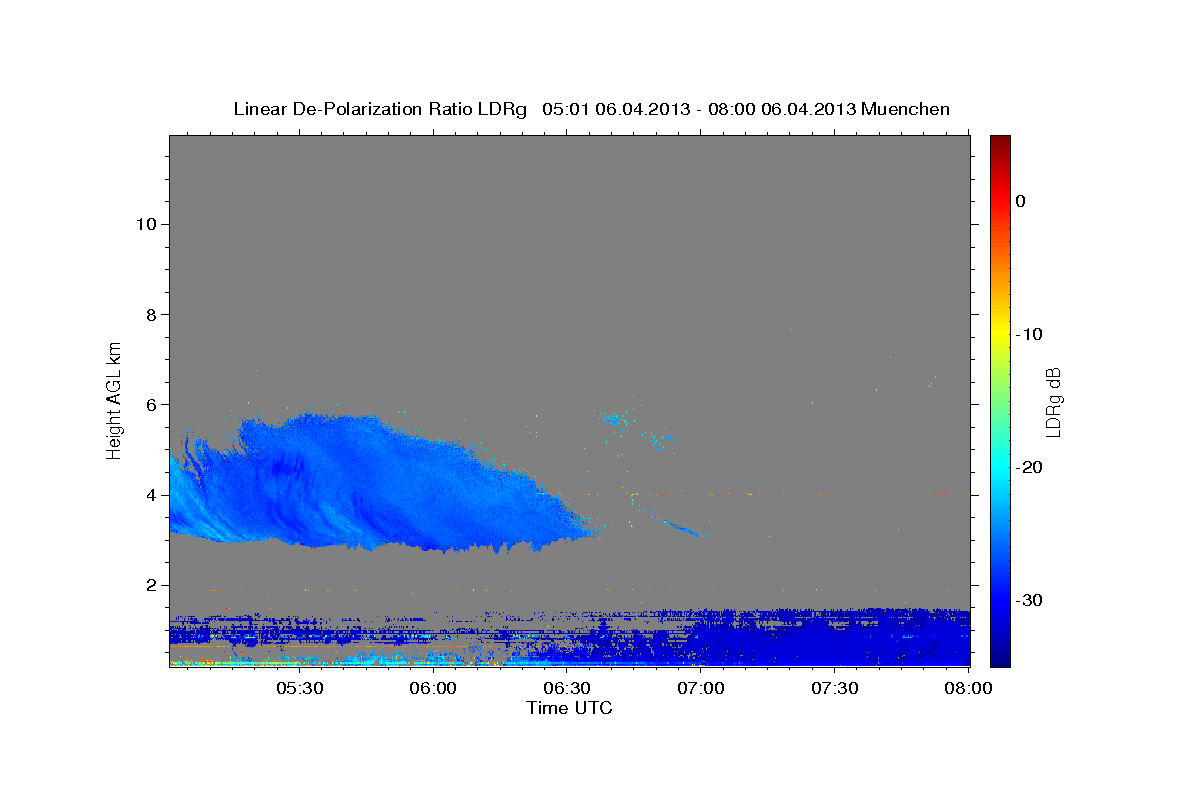The width and height of the screenshot is (1200, 800).
Task: Click the large blue cloud echo region
Action: point(380,485)
